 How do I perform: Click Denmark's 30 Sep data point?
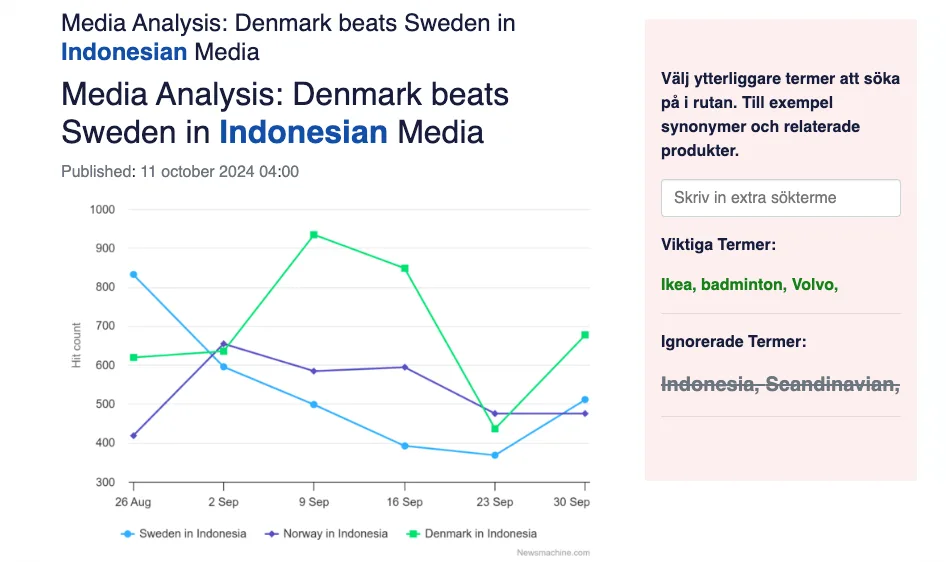coord(585,335)
